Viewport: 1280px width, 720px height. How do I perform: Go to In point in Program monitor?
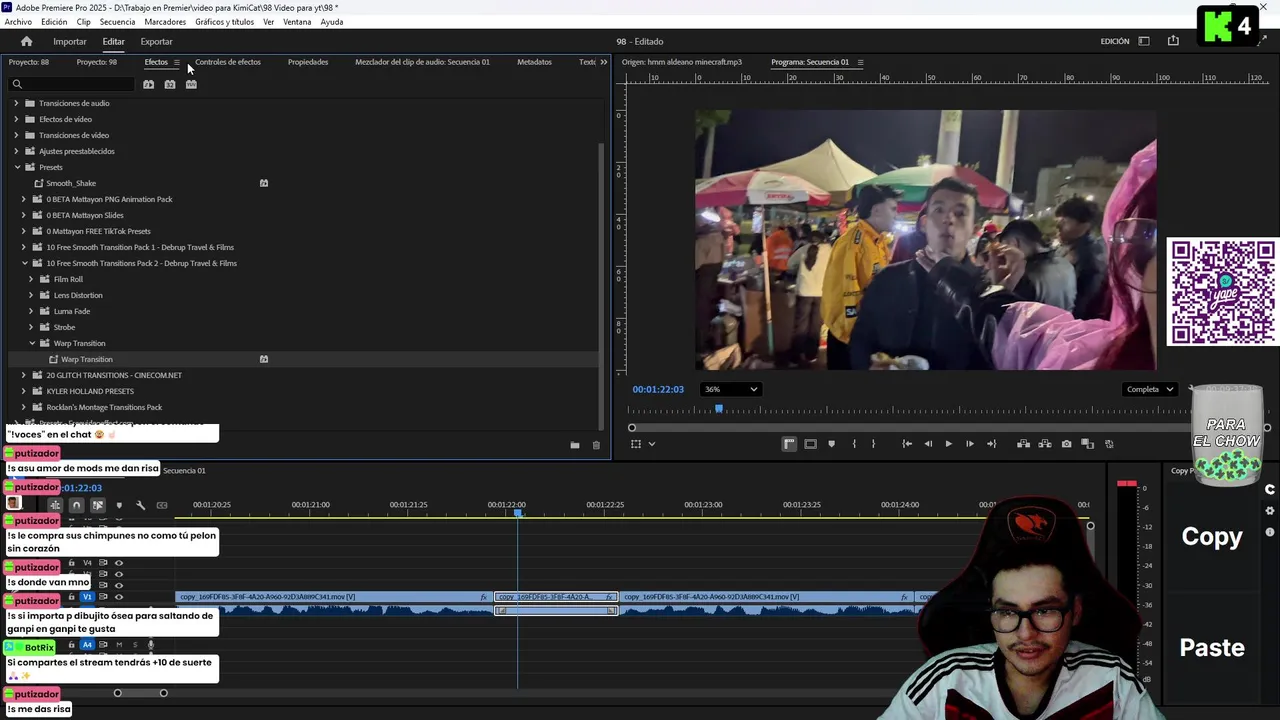coord(907,444)
